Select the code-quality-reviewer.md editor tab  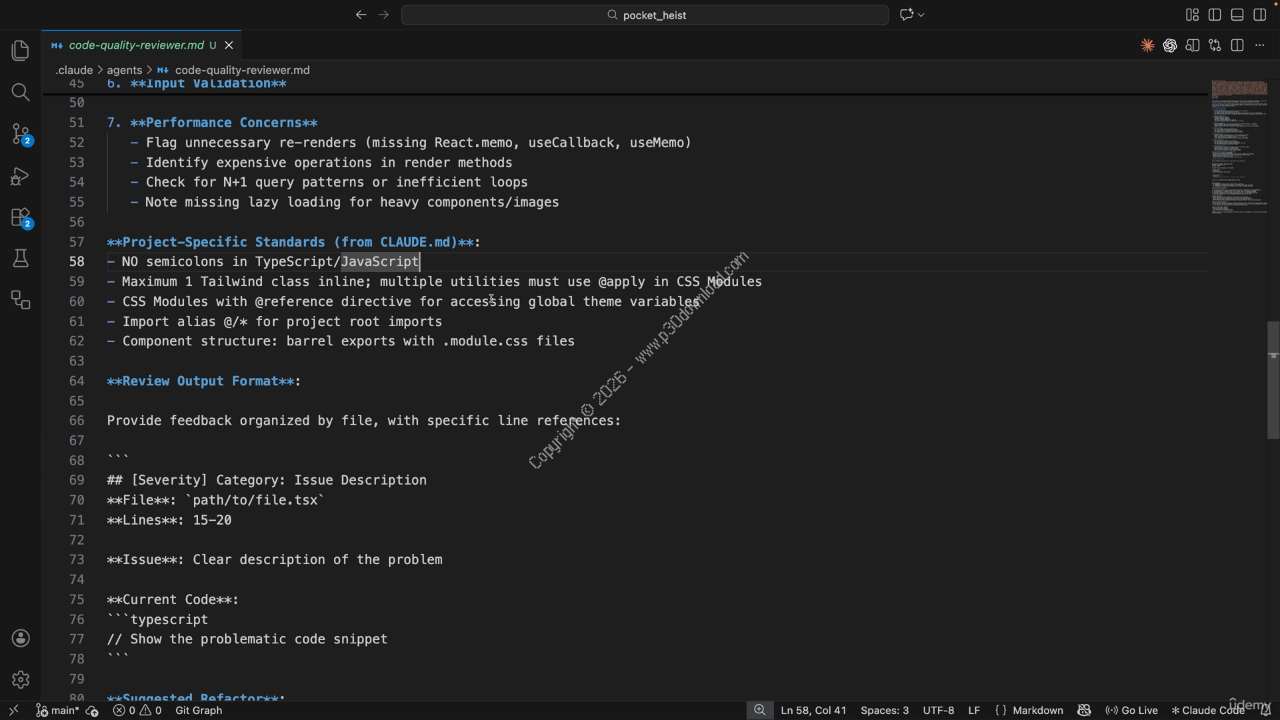135,45
